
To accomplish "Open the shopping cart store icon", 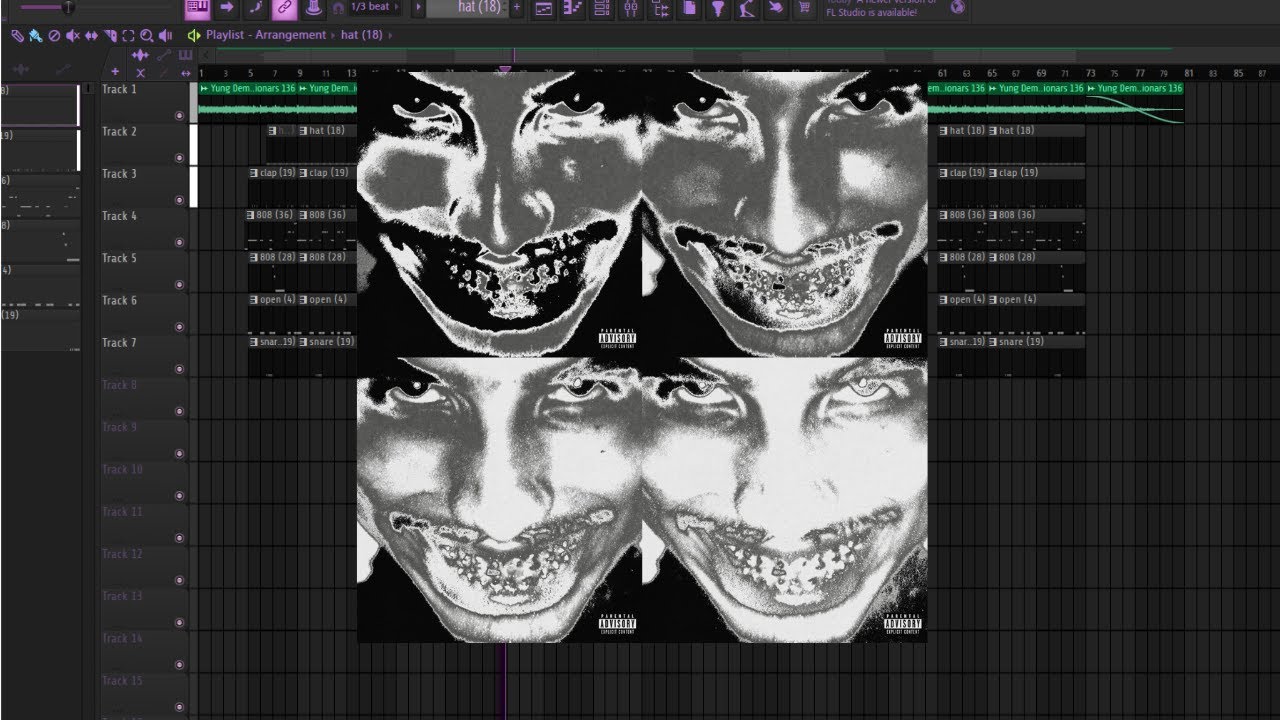I will click(x=805, y=8).
